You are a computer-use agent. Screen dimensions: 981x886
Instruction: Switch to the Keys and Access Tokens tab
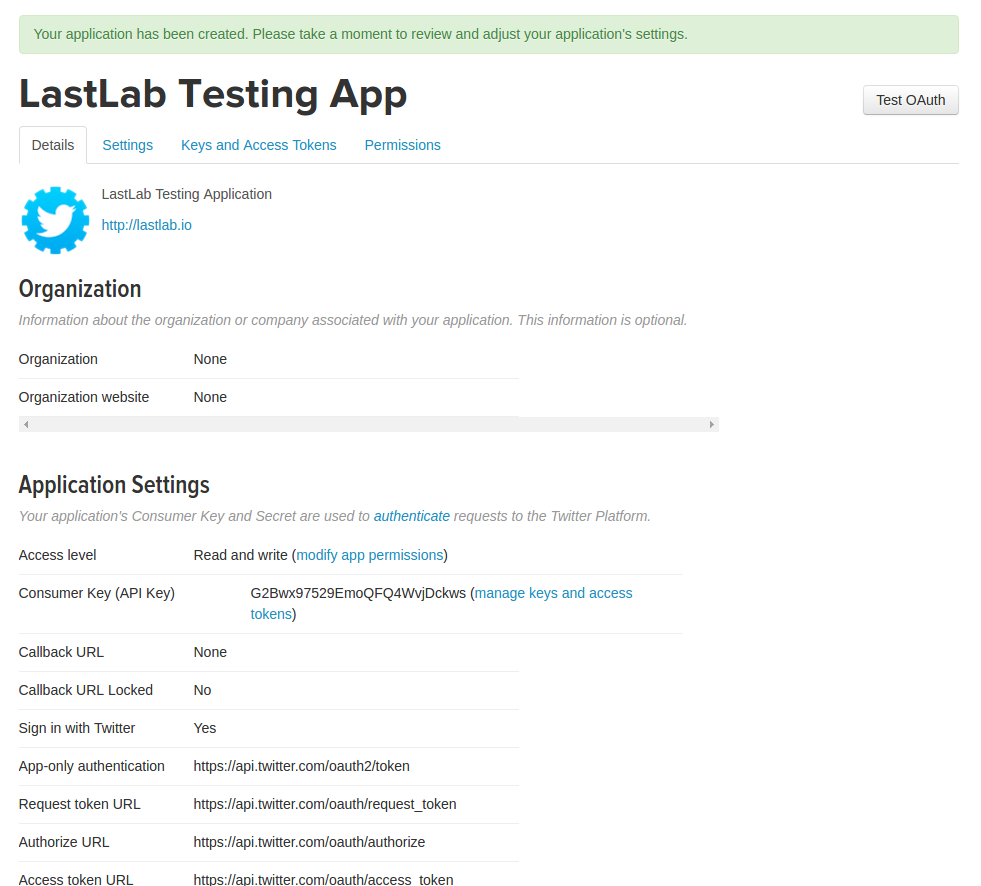[258, 145]
